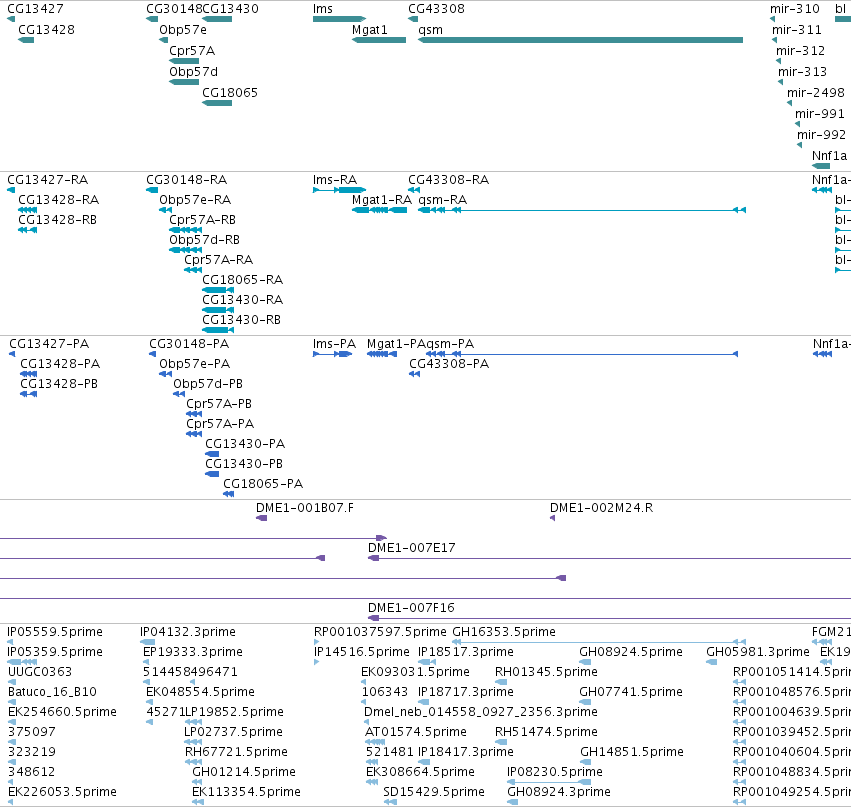Select the Obp57d-RB transcript label

tap(205, 240)
